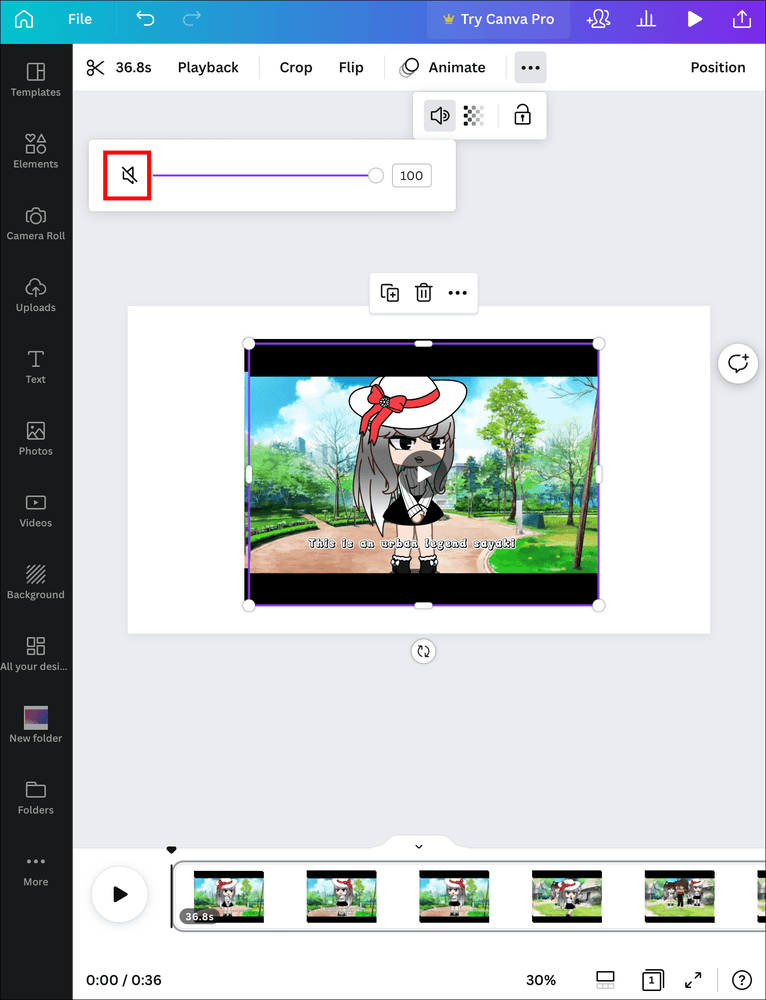This screenshot has width=766, height=1000.
Task: Click the scissors trim video icon
Action: 96,68
